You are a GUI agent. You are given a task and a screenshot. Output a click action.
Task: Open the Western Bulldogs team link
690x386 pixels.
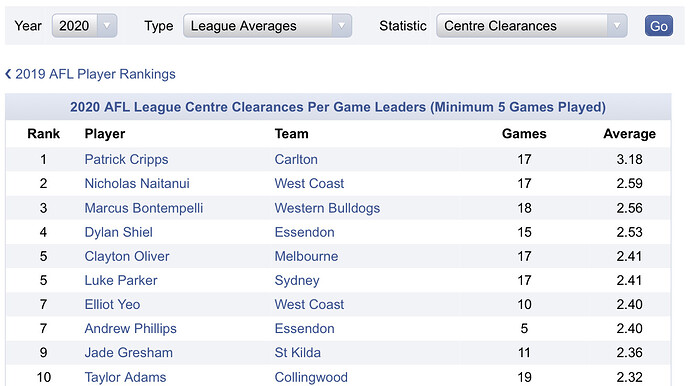click(327, 208)
